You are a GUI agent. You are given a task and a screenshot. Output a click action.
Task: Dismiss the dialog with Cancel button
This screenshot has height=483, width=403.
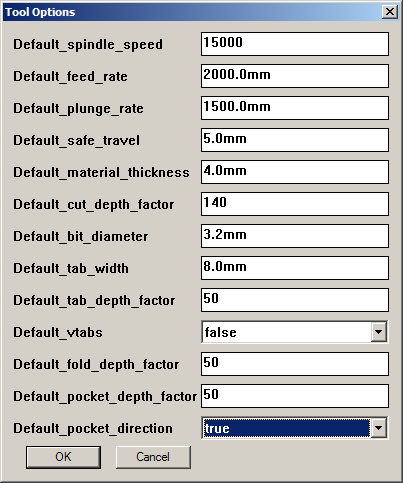153,457
